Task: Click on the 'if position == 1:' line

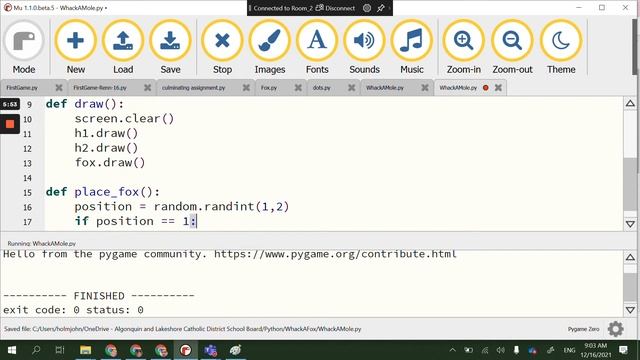Action: pyautogui.click(x=136, y=221)
